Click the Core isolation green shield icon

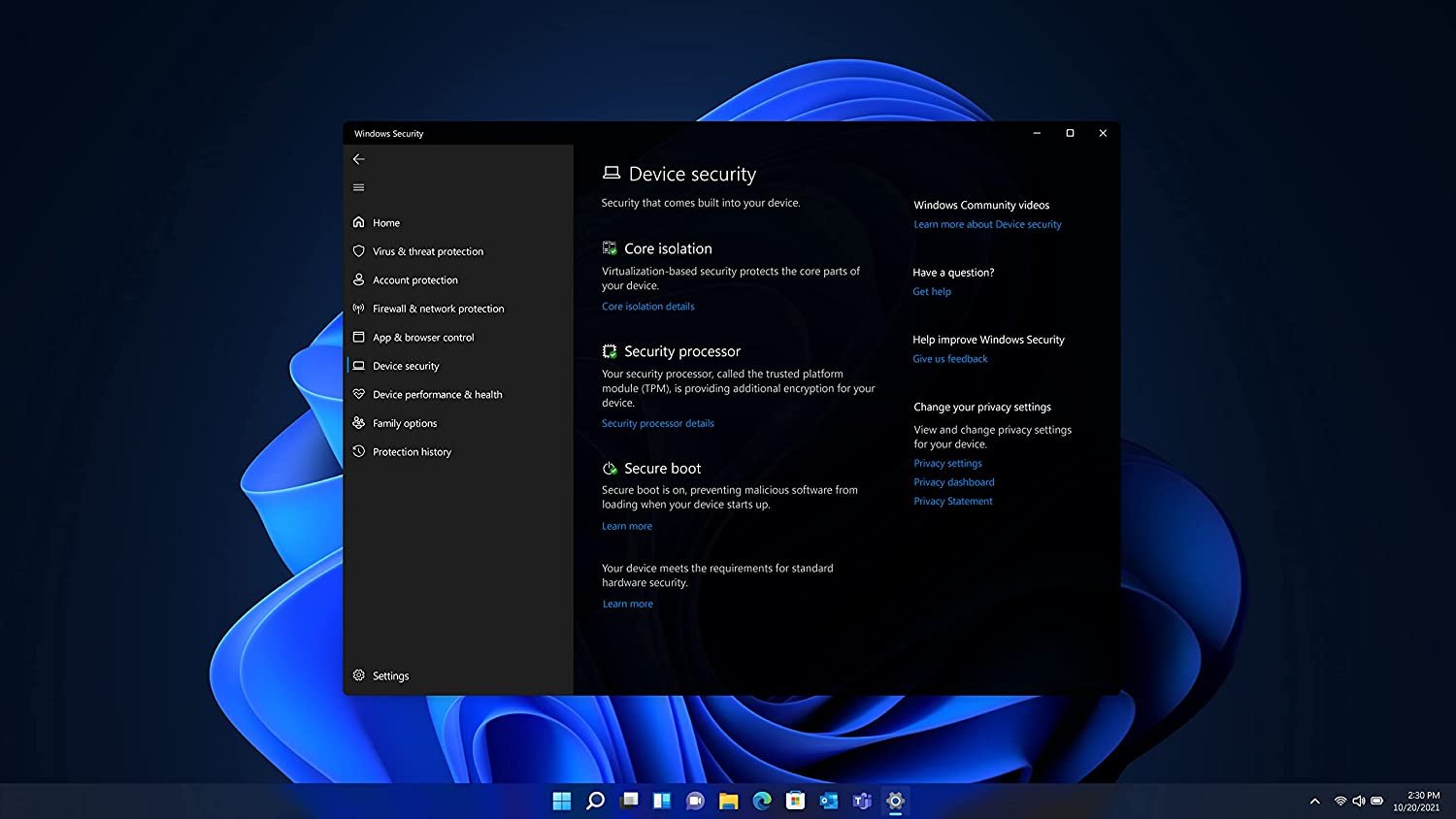pos(610,247)
